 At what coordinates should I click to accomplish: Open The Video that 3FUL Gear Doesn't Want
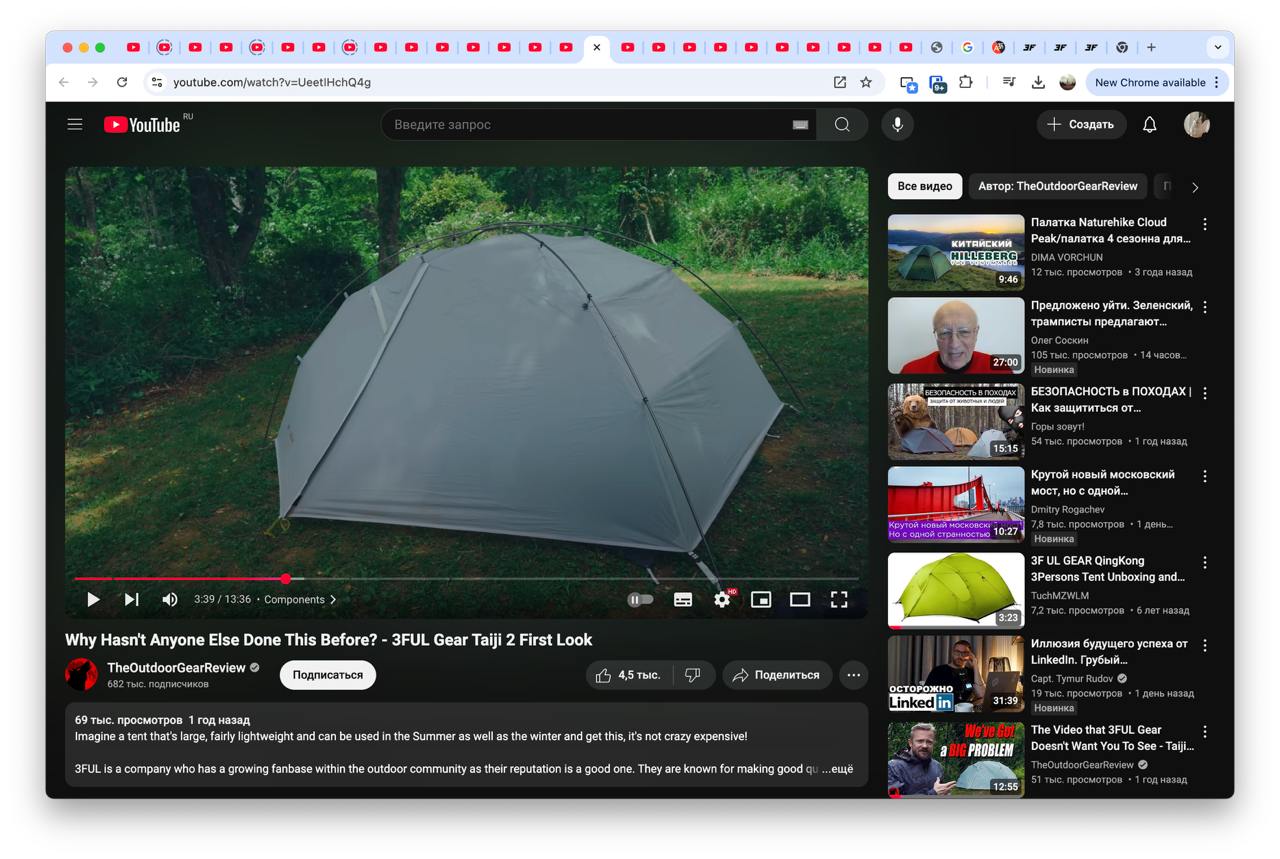tap(1111, 738)
